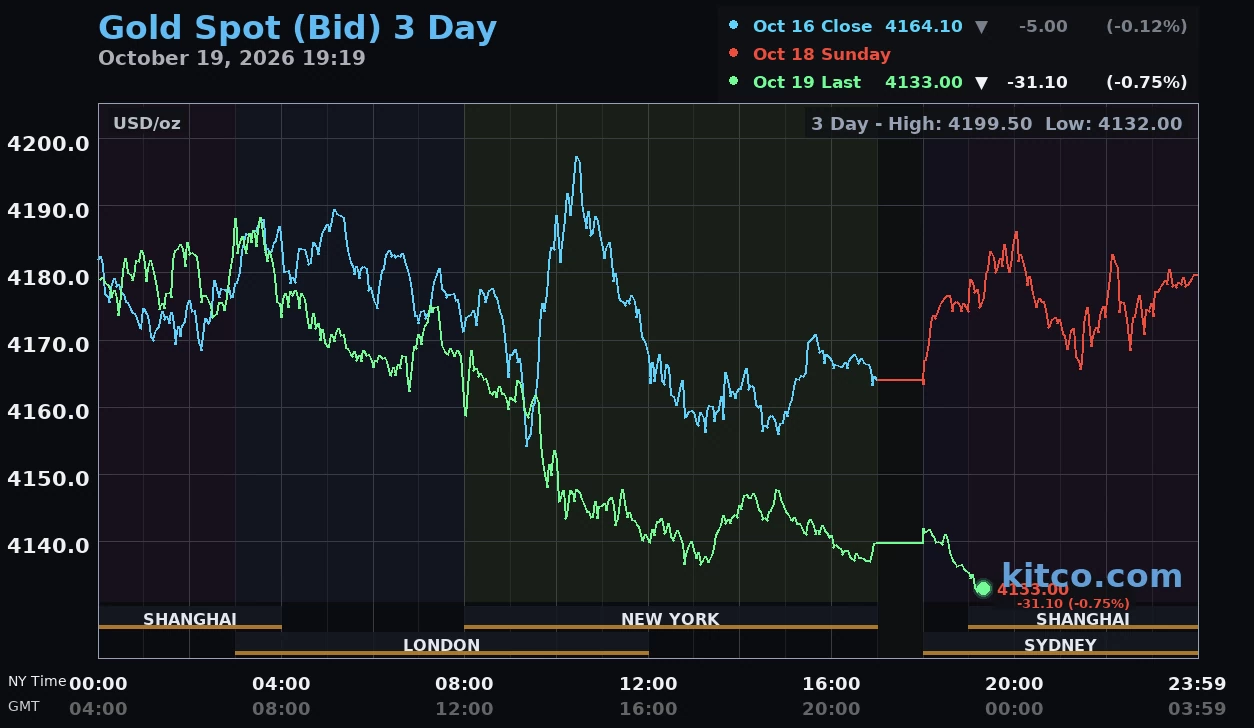Click the GMT axis label

24,707
